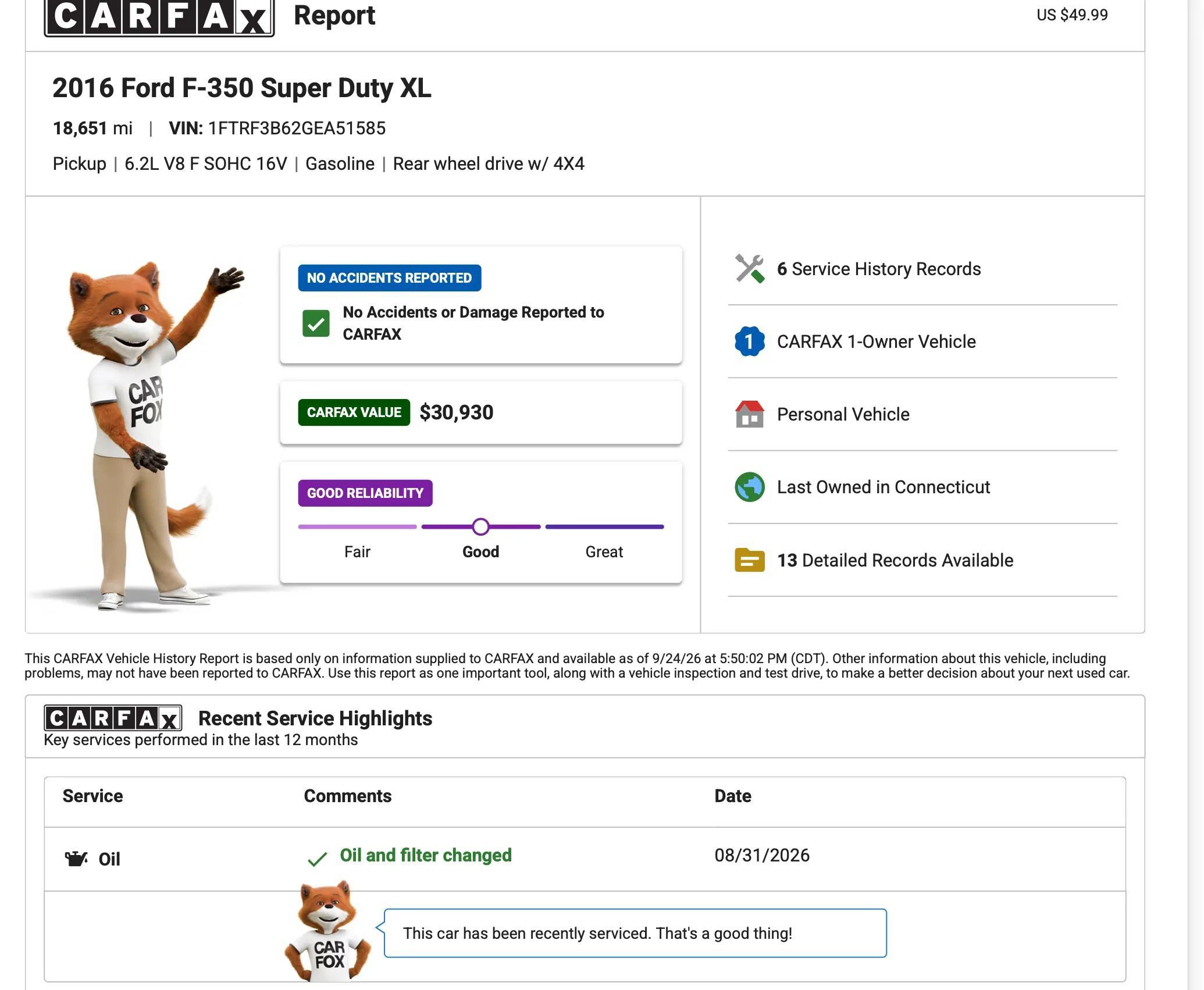Viewport: 1204px width, 990px height.
Task: Click the CARFAX logo beside Recent Service Highlights
Action: pyautogui.click(x=113, y=718)
